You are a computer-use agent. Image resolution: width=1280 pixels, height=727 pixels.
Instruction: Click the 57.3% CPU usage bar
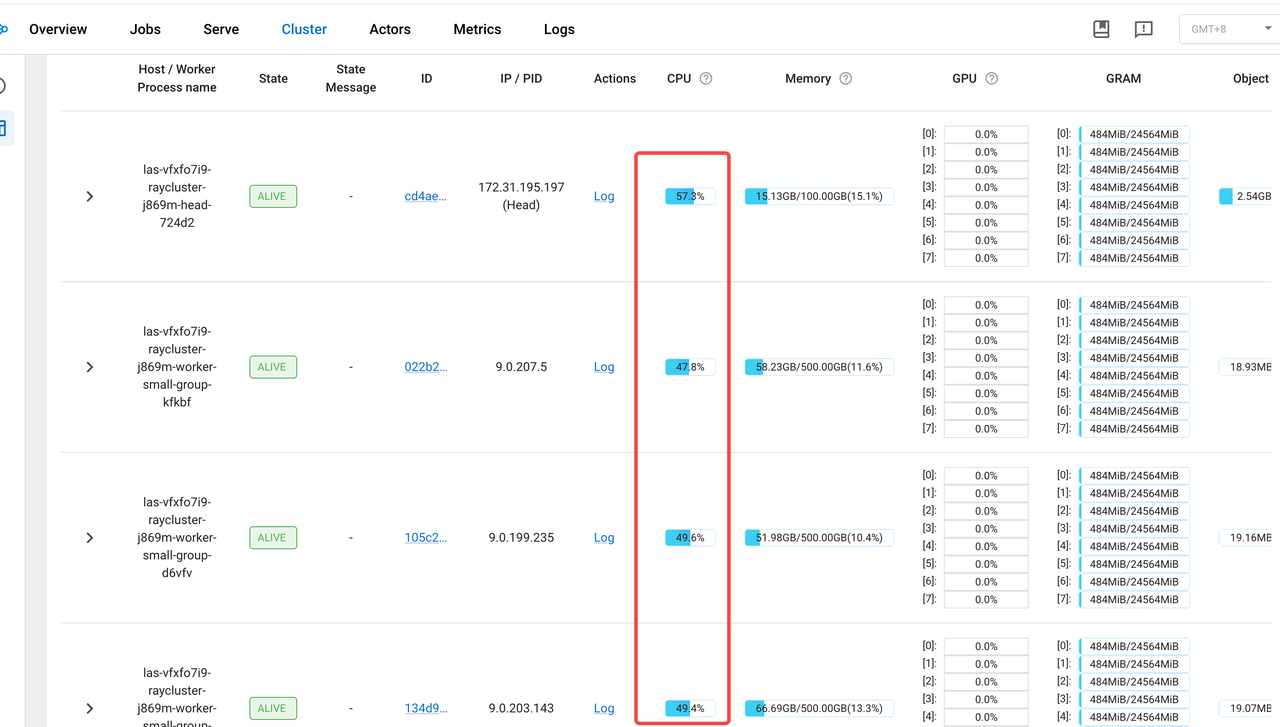(690, 196)
